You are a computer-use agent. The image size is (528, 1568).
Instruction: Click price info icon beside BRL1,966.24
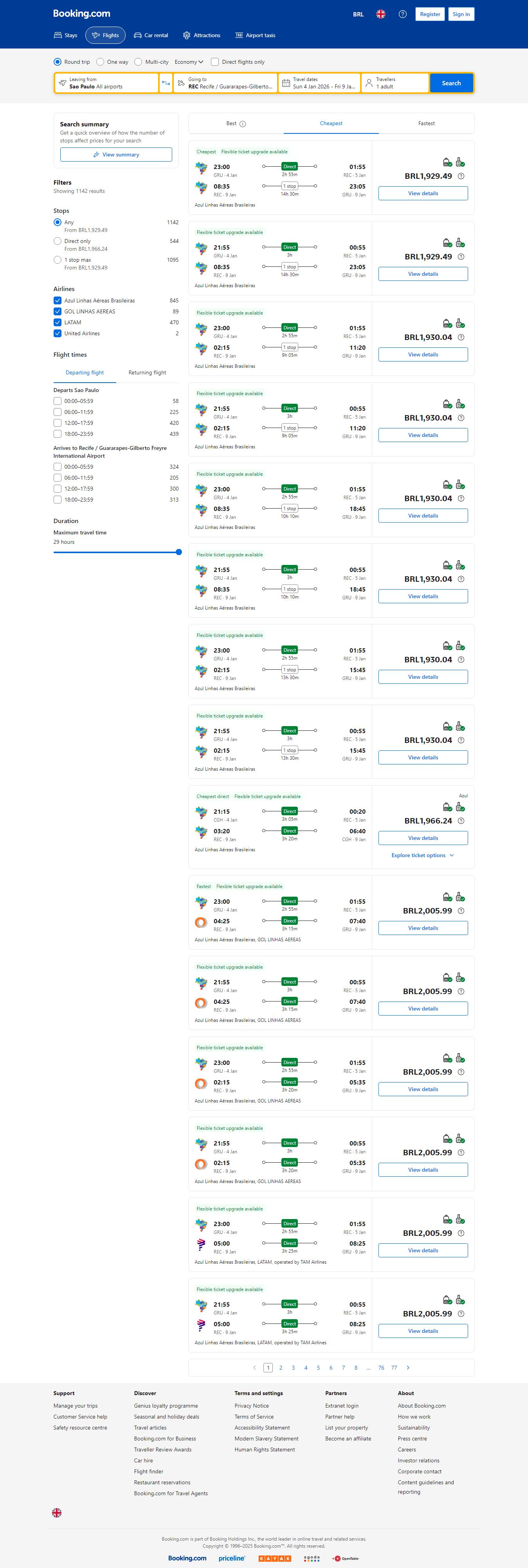[461, 820]
